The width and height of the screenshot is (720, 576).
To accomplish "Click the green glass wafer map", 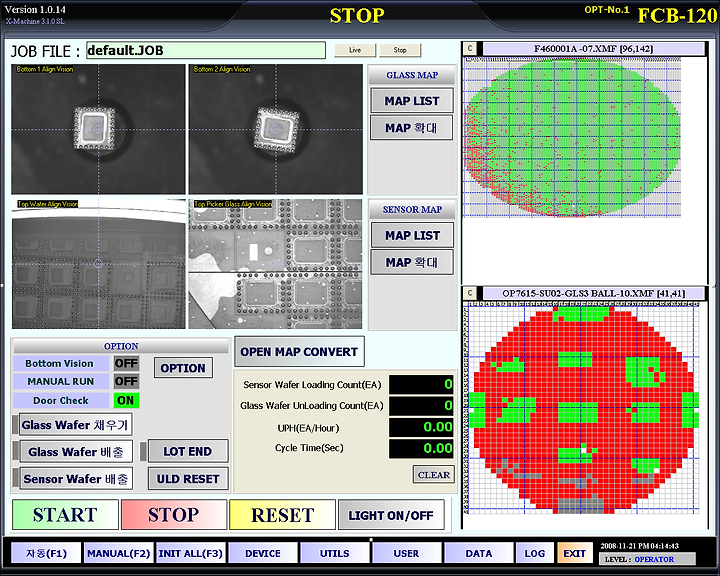I will coord(572,137).
